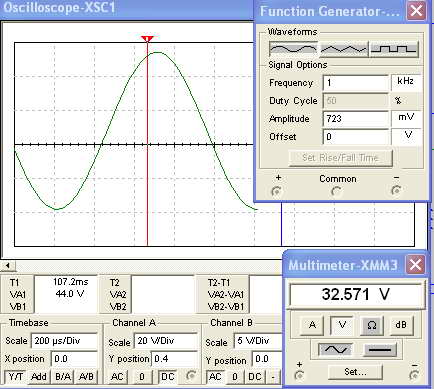Switch timebase to Y/T mode
The image size is (434, 389).
(15, 377)
